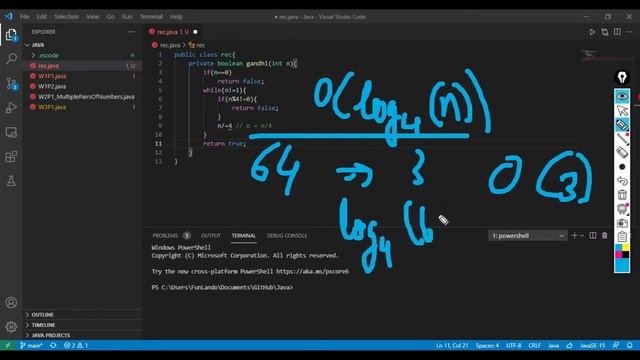
Task: Open the Manage gear menu
Action: tap(11, 327)
